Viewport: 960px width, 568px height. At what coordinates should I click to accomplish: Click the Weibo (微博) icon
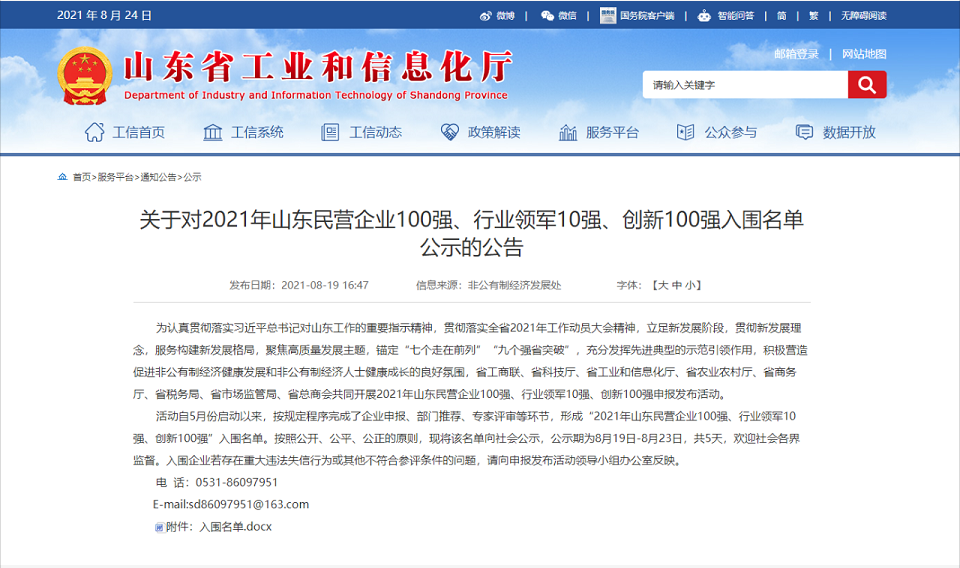tap(486, 15)
